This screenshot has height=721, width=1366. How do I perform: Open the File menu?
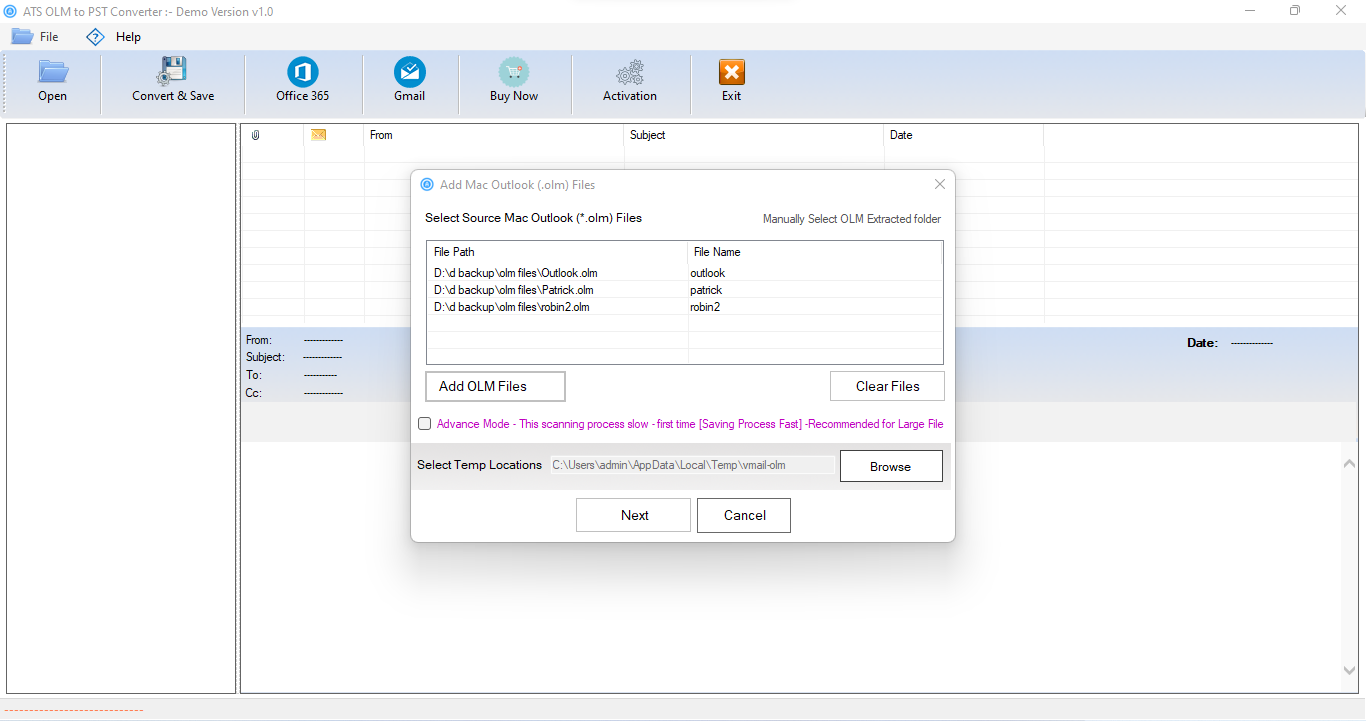coord(49,37)
